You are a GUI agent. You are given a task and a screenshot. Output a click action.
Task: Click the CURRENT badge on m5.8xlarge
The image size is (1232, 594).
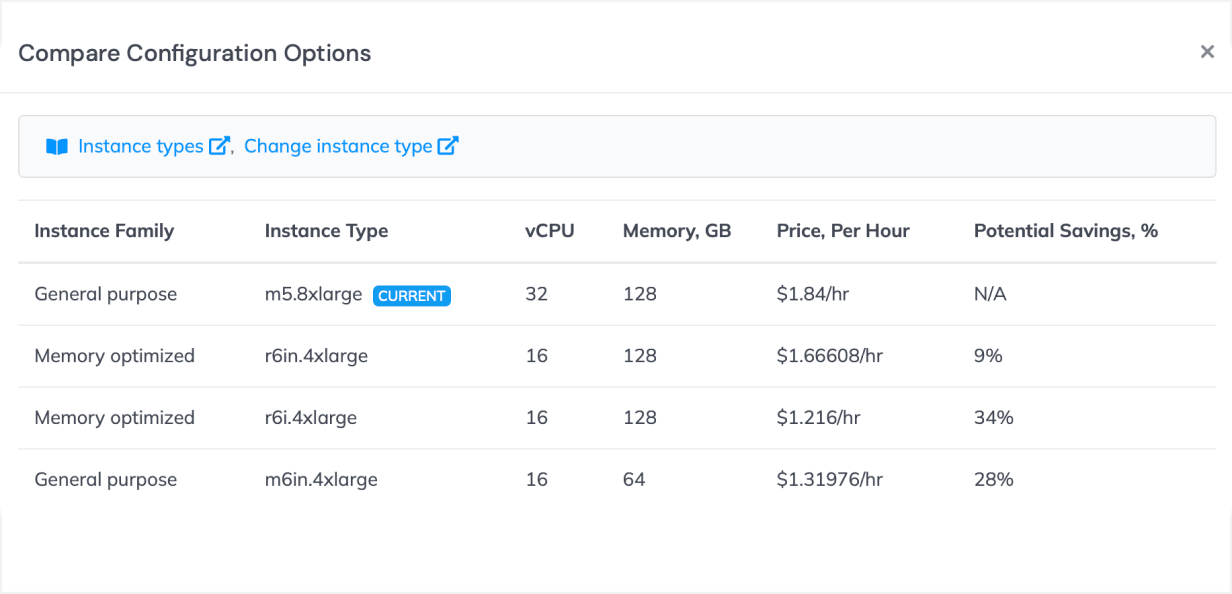point(412,296)
